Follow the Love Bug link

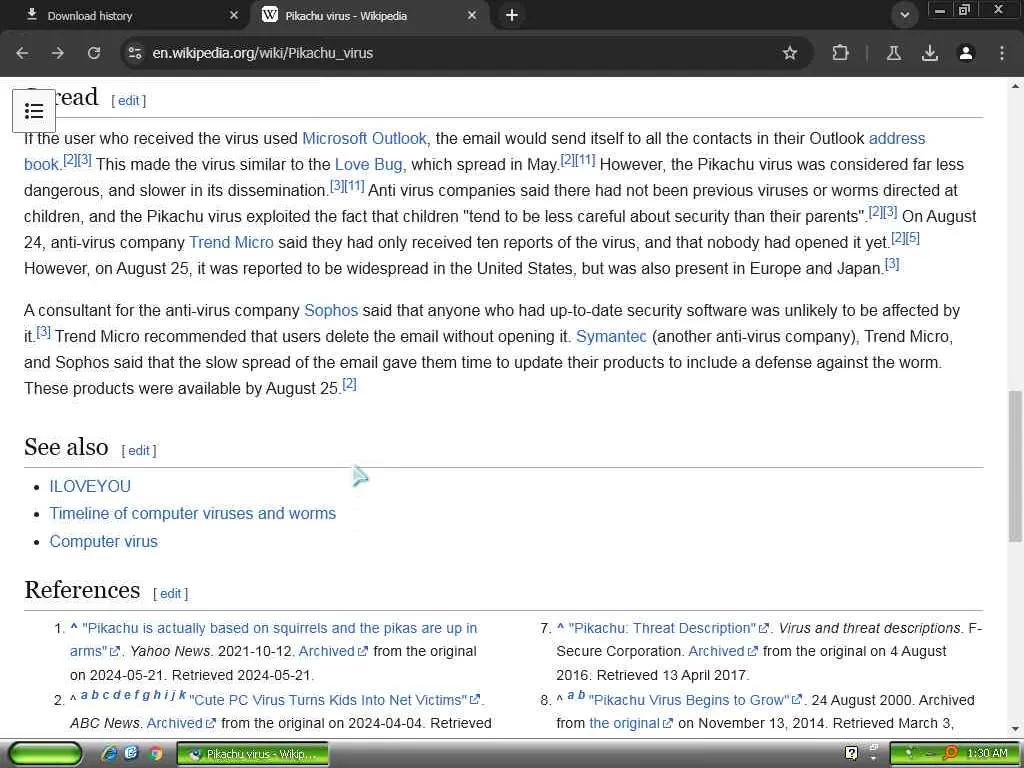tap(368, 165)
